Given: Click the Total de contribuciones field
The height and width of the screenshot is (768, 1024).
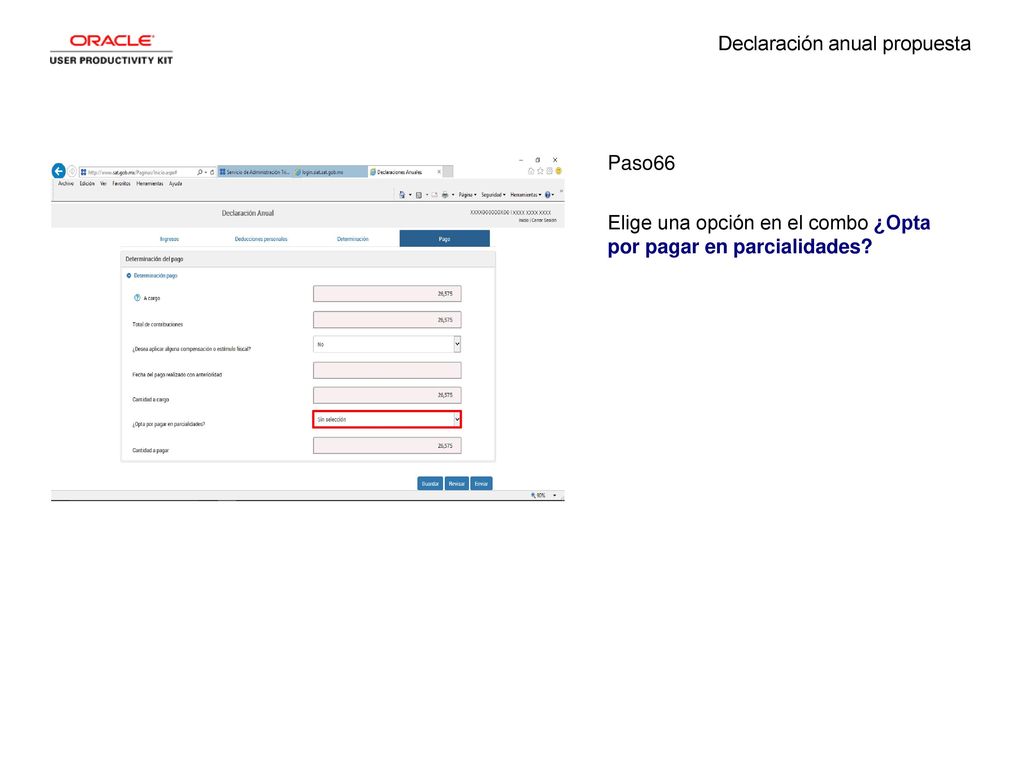Looking at the screenshot, I should 387,320.
